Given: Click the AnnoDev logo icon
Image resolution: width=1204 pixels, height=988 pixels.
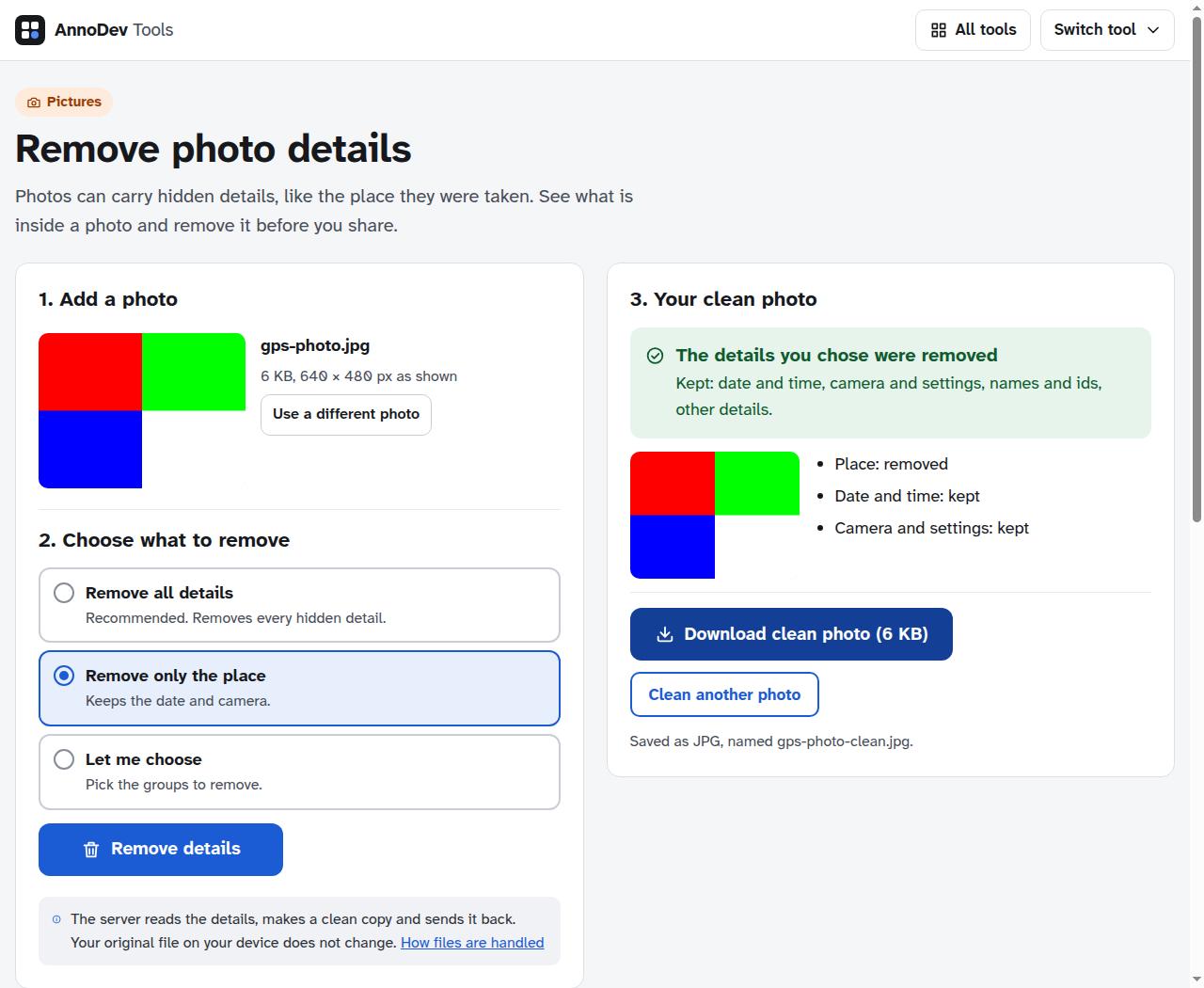Looking at the screenshot, I should click(x=30, y=30).
